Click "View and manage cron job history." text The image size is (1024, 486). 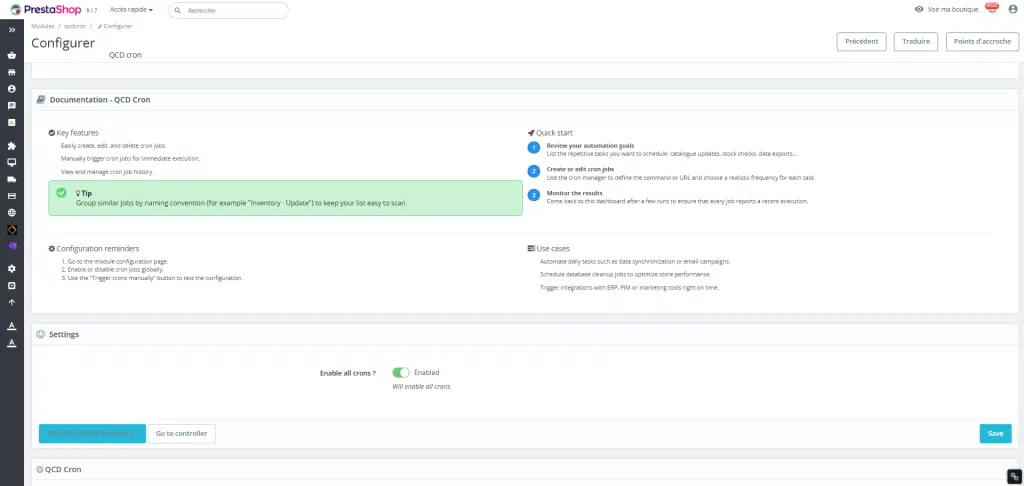coord(107,172)
